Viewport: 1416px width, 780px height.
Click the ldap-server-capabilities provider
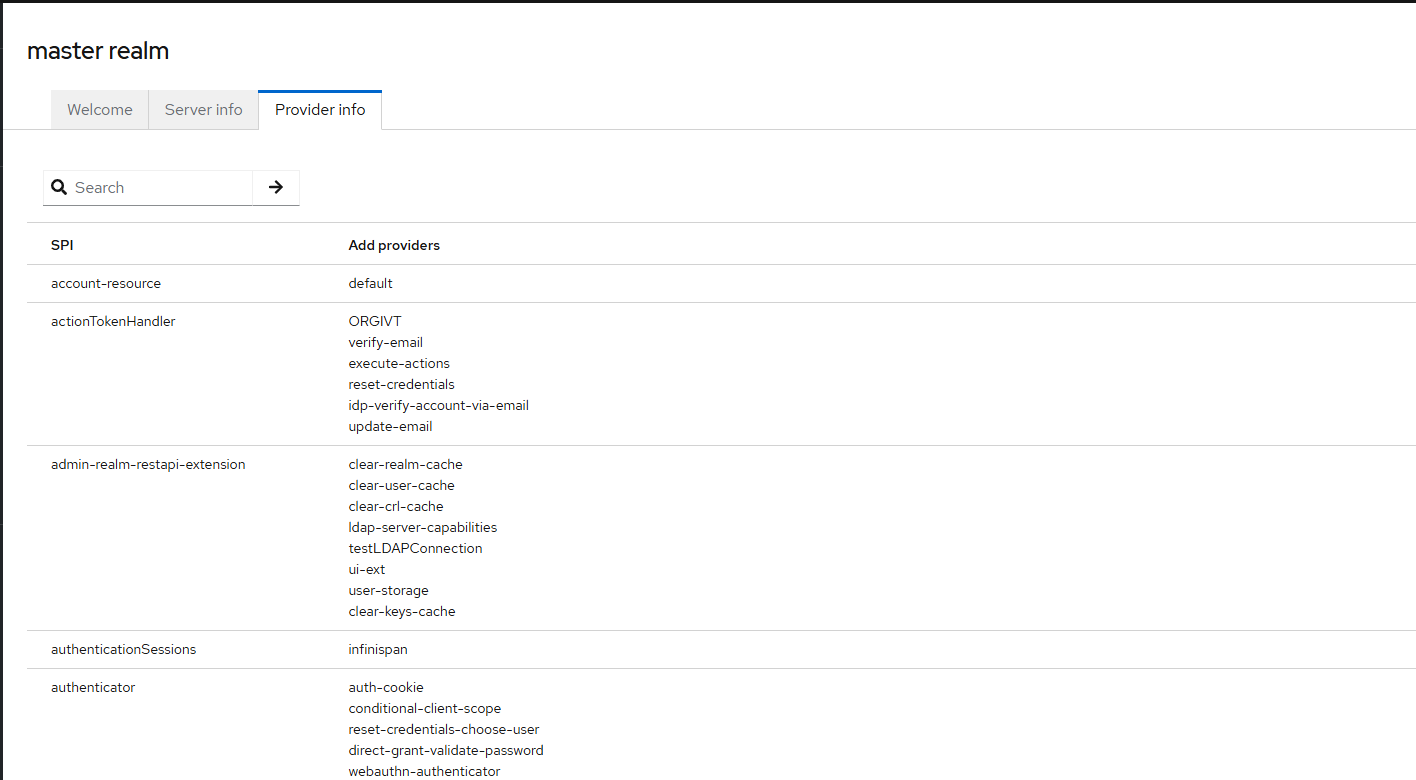click(422, 527)
